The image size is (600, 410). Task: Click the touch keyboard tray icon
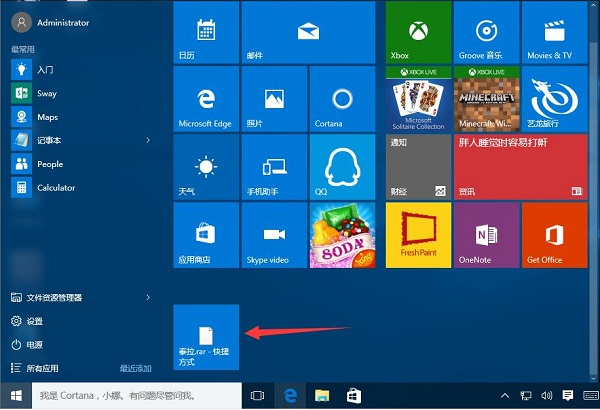(x=591, y=396)
